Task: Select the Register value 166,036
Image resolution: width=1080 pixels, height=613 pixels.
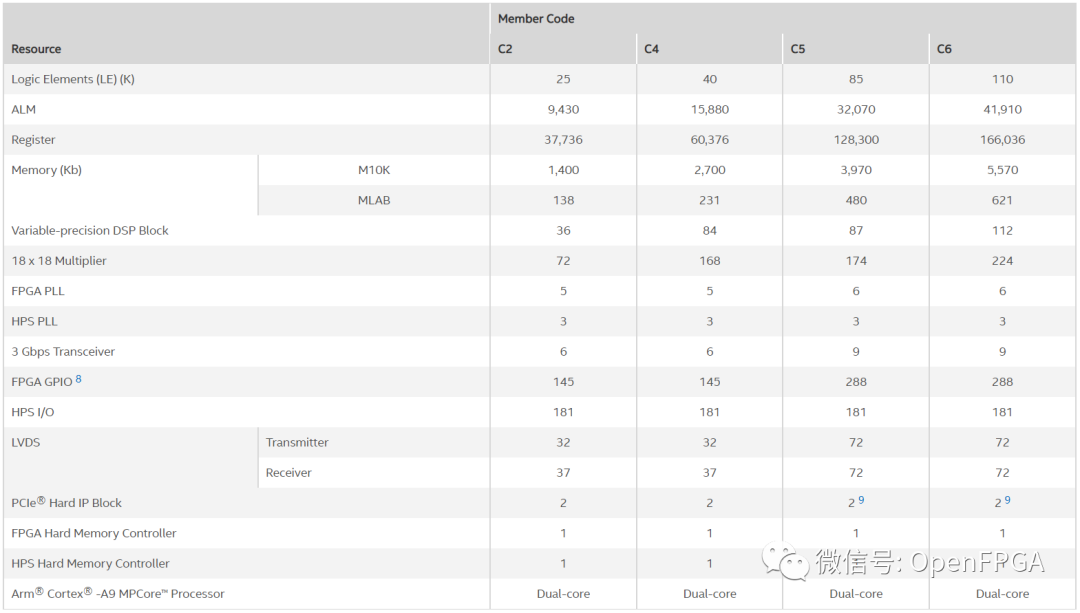Action: [x=1003, y=140]
